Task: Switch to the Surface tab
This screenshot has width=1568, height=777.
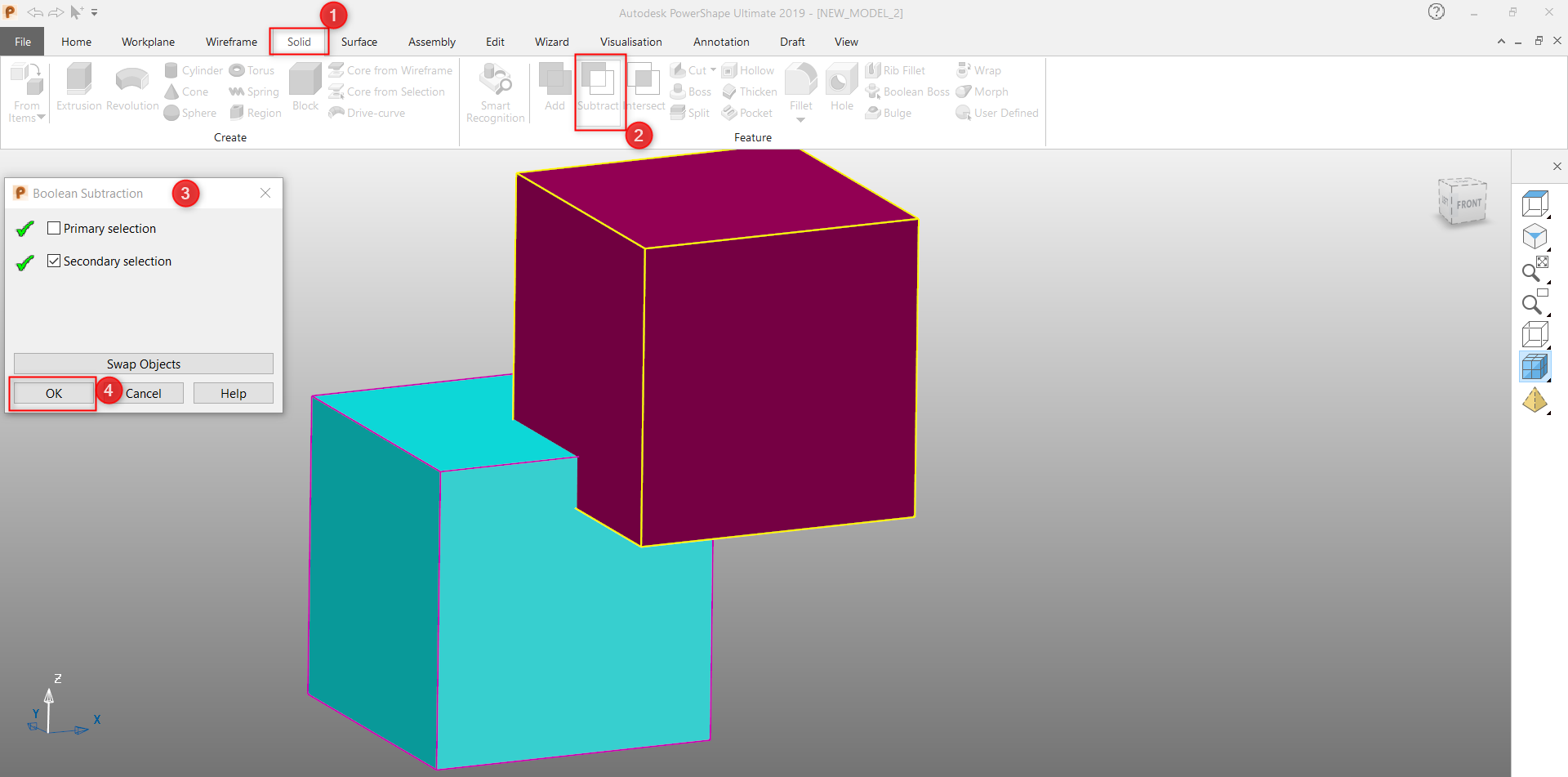Action: tap(359, 42)
